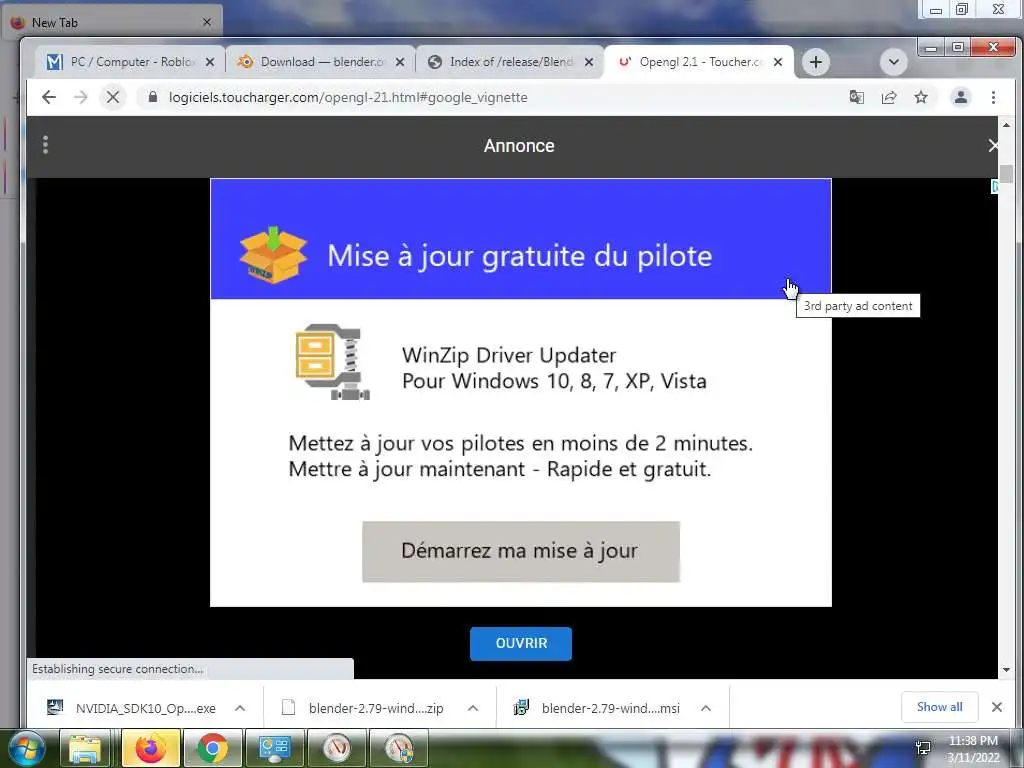Click the padlock site security icon
This screenshot has width=1024, height=768.
click(x=153, y=97)
